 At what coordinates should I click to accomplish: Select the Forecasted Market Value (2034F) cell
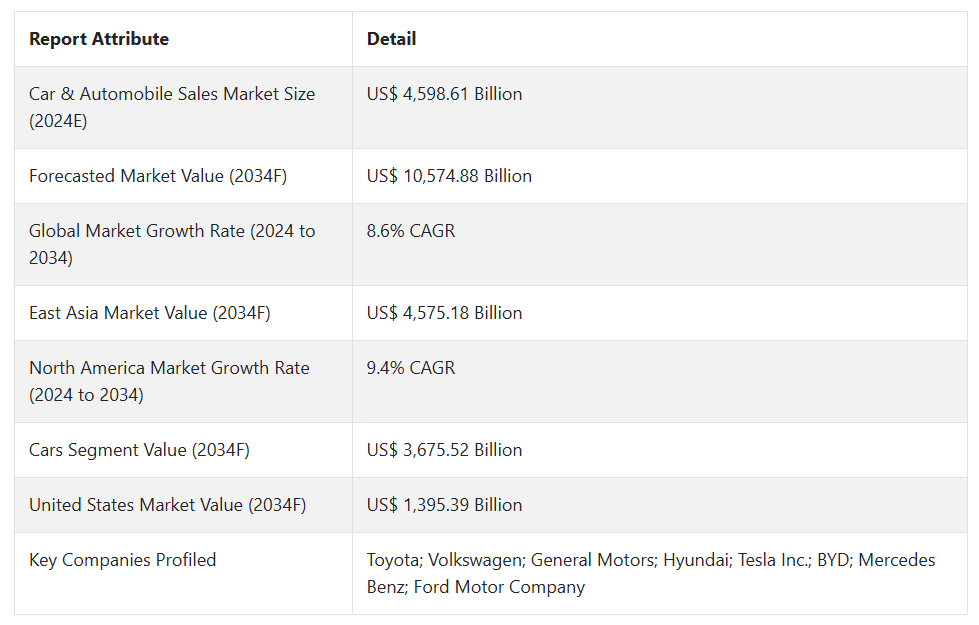click(x=158, y=176)
